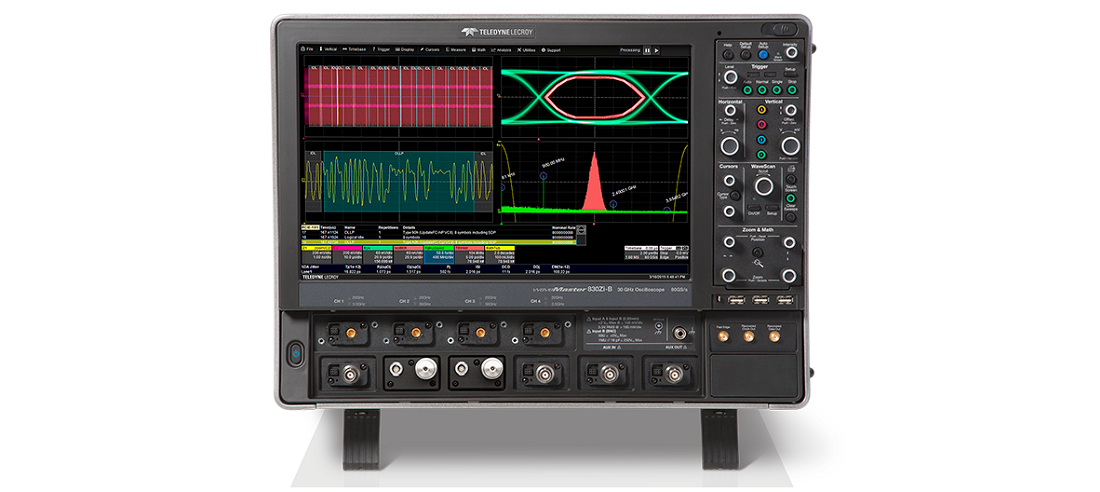Push the Clear Sweeps button
This screenshot has height=492, width=1100.
click(x=791, y=217)
